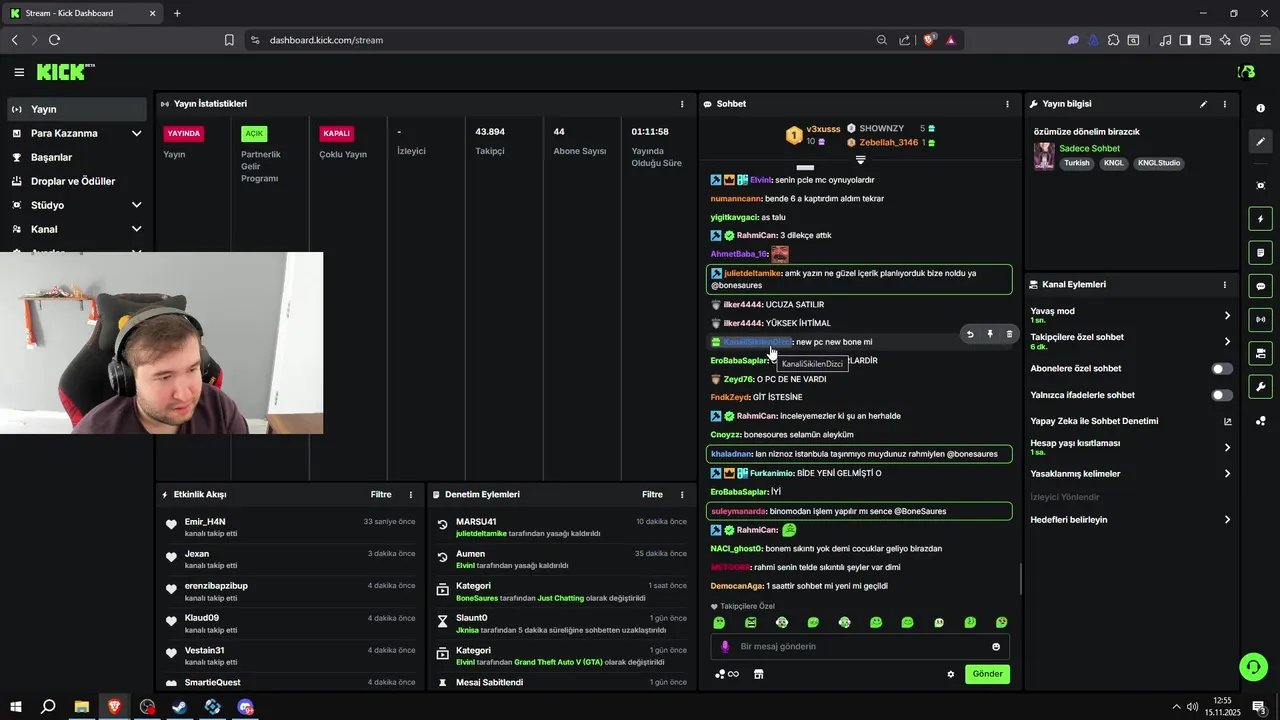Screen dimensions: 1280x720
Task: Select the pencil edit icon in right rail
Action: pos(1260,142)
